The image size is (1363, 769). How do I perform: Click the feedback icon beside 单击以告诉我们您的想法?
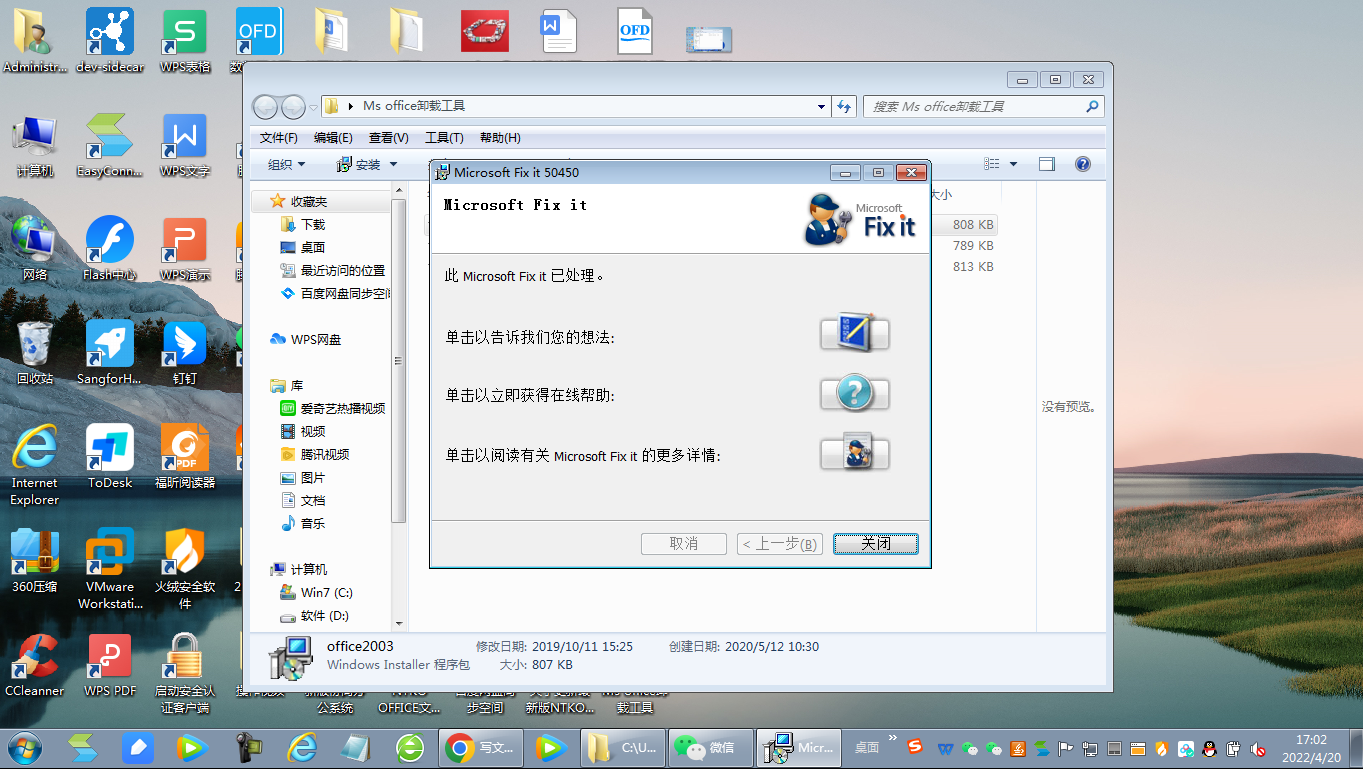(854, 333)
